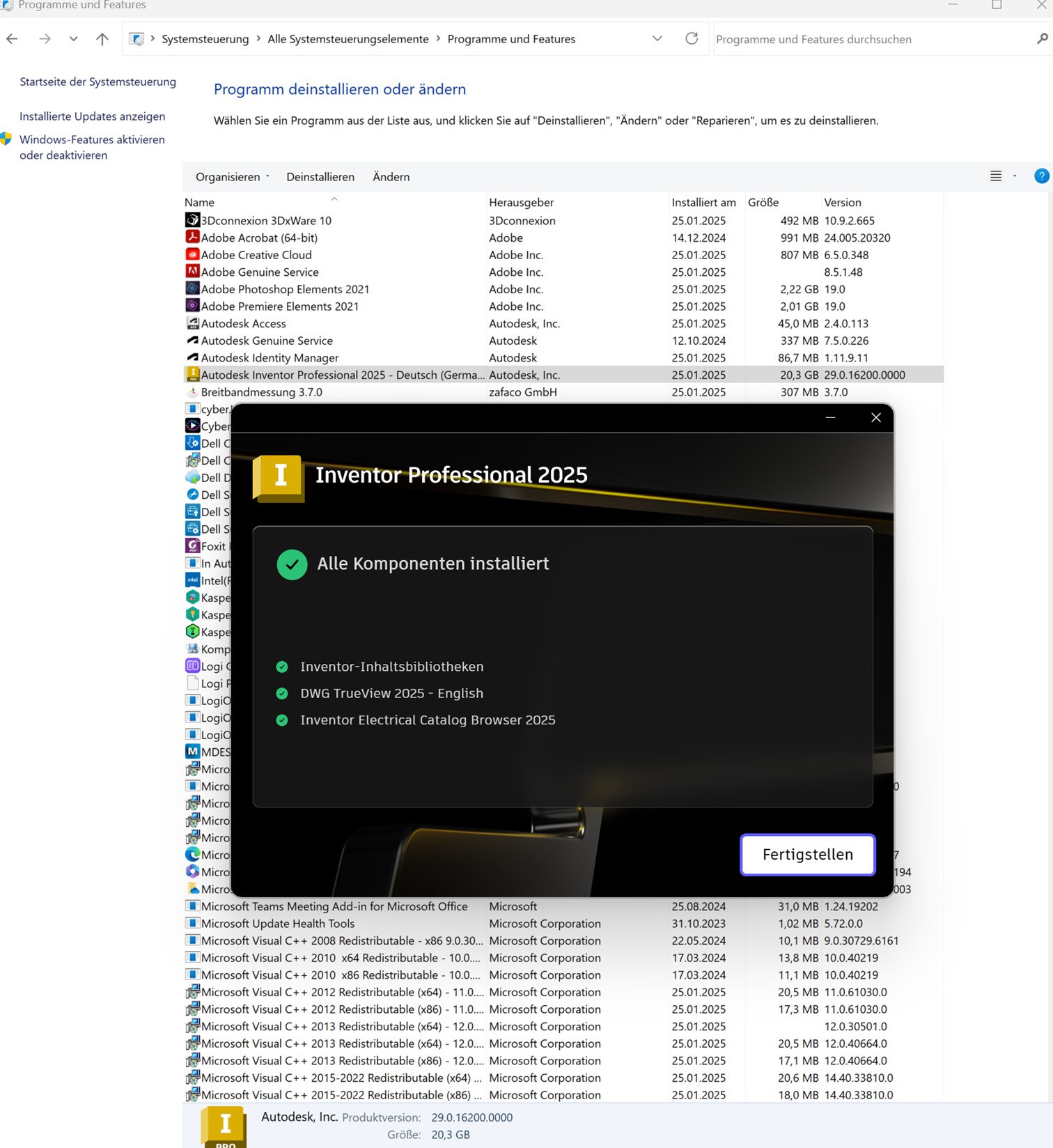Viewport: 1053px width, 1148px height.
Task: Click the MDES program icon
Action: (192, 752)
